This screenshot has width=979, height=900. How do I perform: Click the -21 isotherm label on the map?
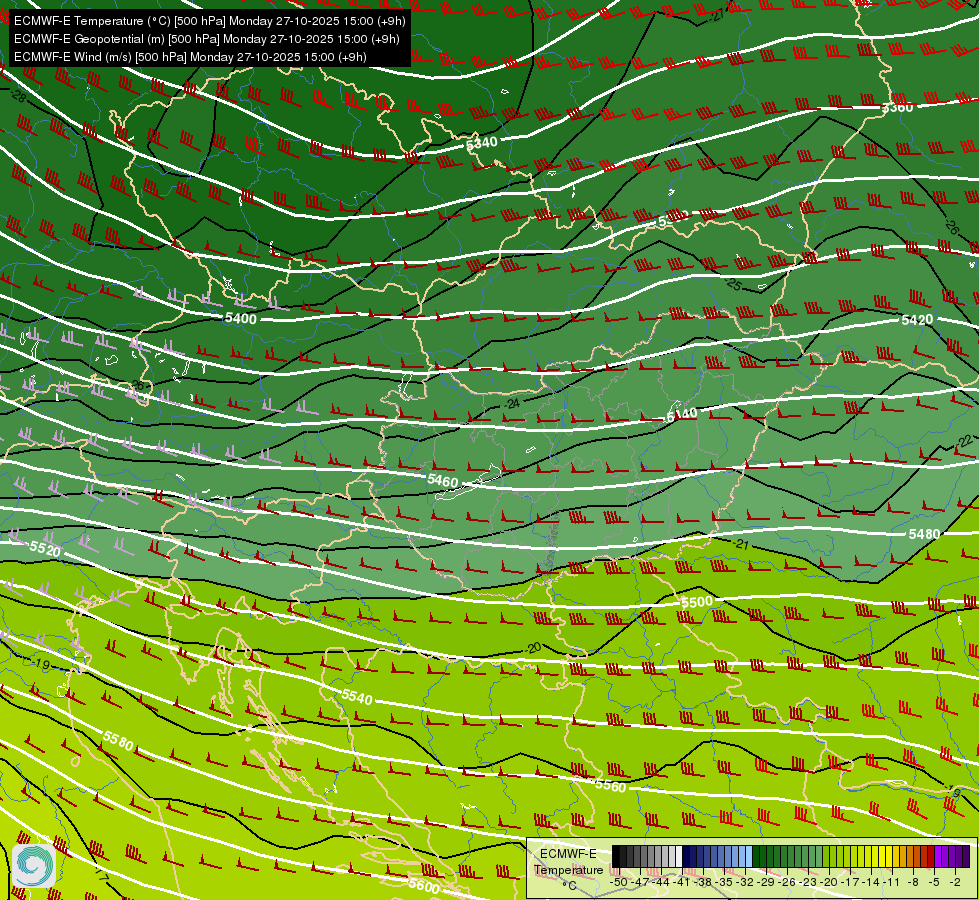(x=740, y=544)
